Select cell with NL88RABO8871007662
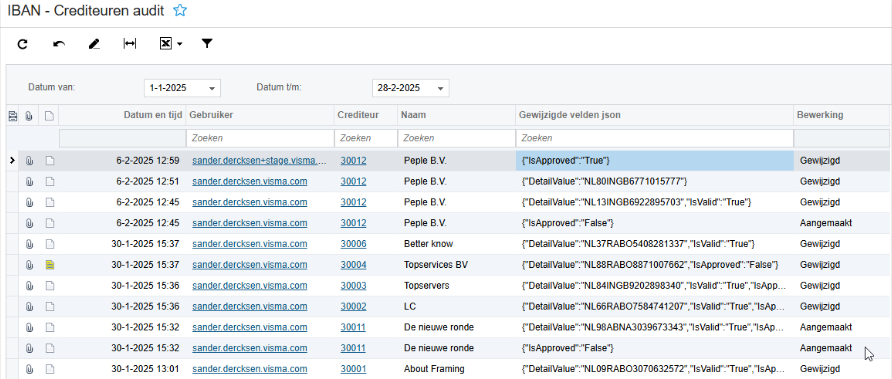Image resolution: width=892 pixels, height=379 pixels. click(x=655, y=265)
